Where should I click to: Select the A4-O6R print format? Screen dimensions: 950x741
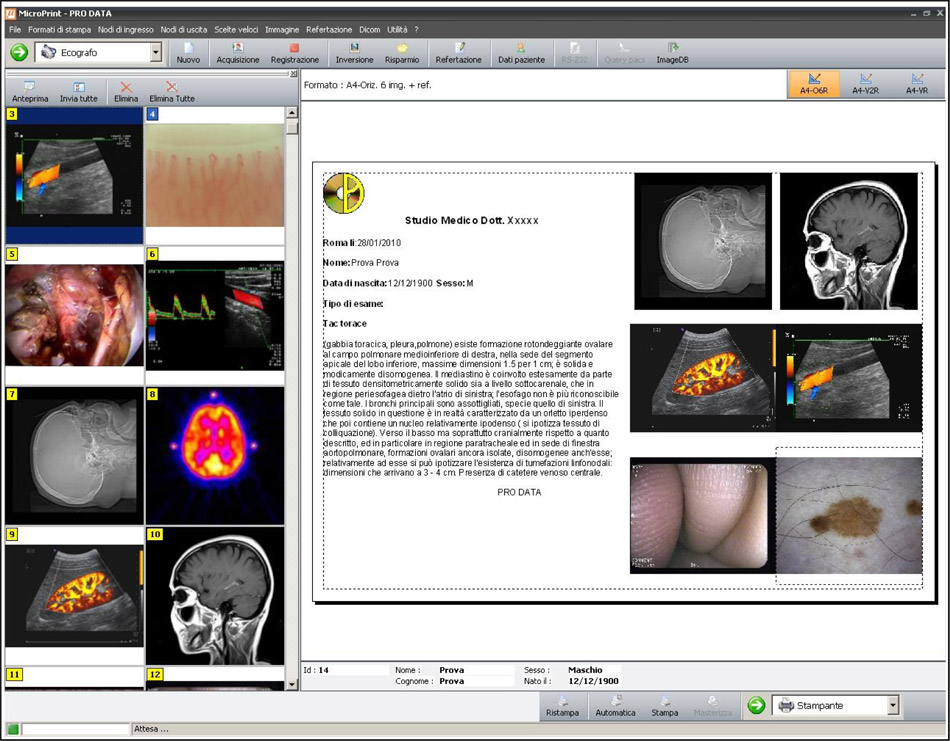pyautogui.click(x=814, y=84)
